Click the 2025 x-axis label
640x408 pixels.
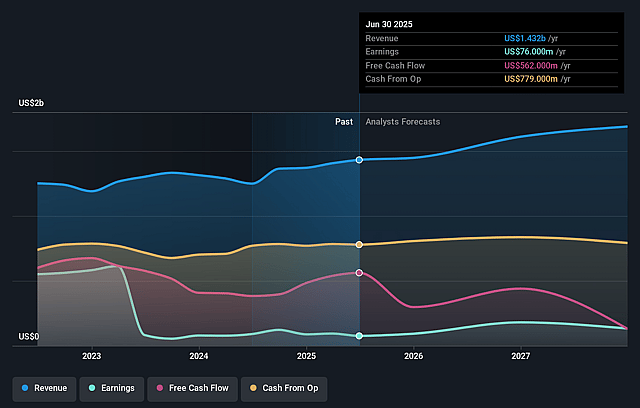306,356
